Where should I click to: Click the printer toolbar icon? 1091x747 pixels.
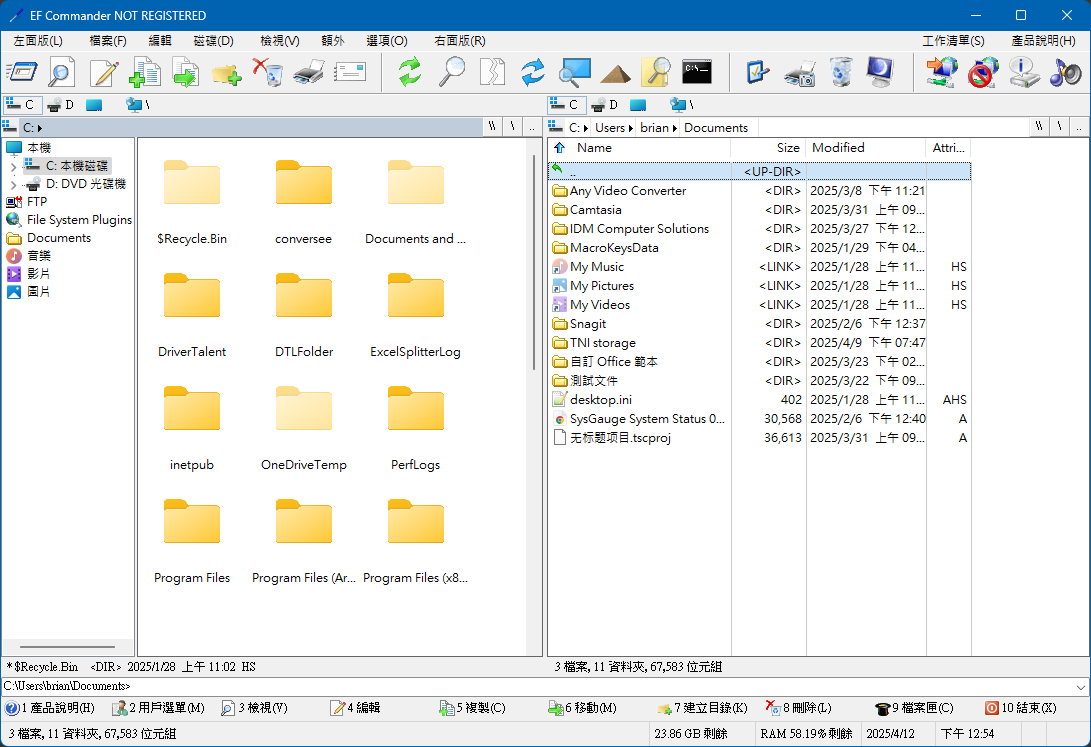(308, 72)
